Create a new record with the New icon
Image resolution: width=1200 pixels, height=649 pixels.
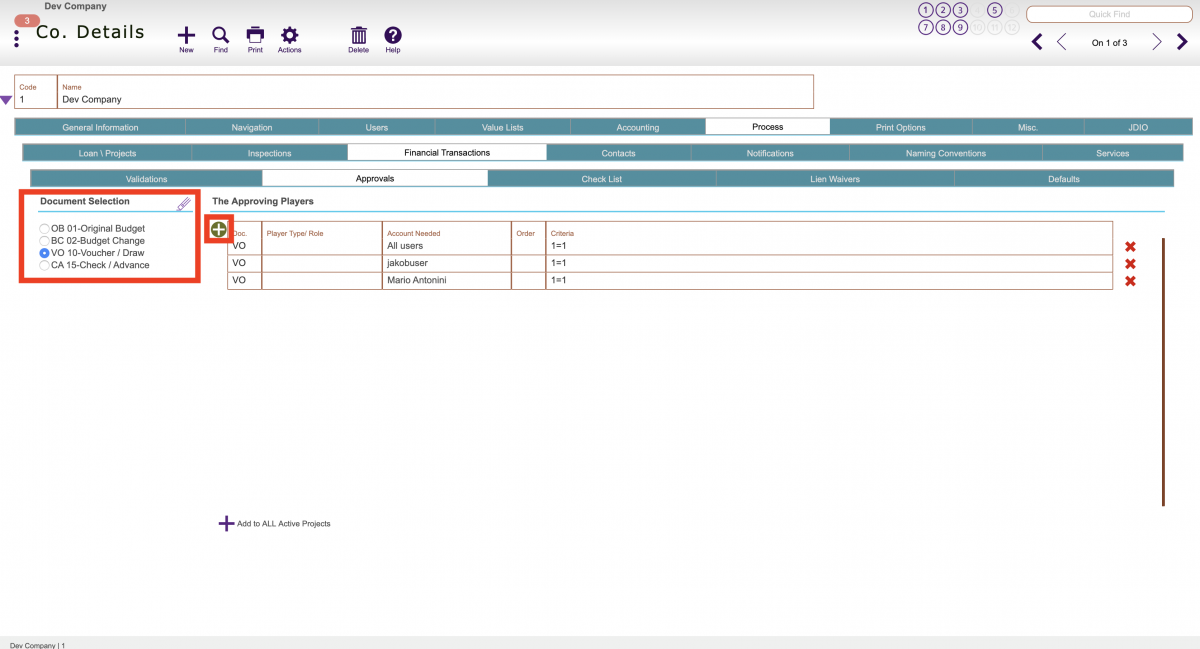(186, 34)
